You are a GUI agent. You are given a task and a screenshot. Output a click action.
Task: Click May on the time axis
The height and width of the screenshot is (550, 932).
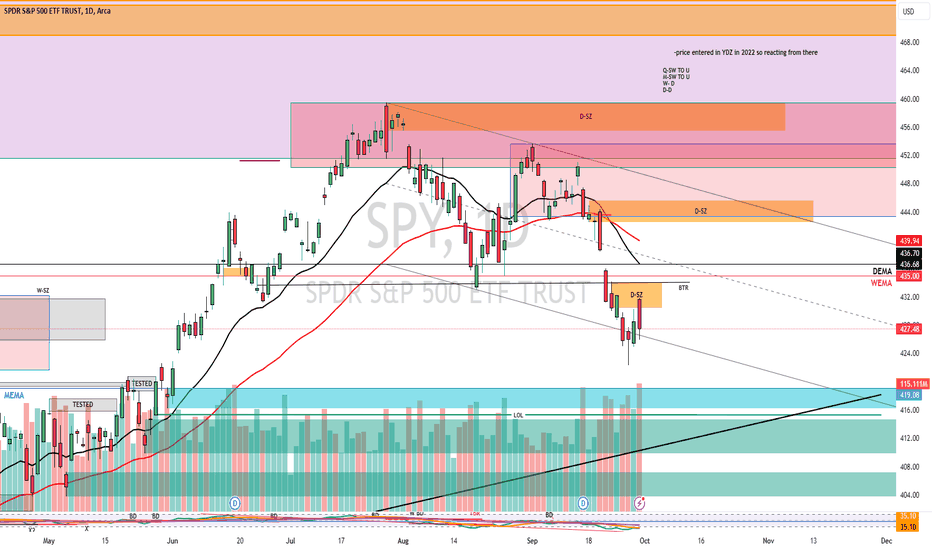tap(49, 541)
